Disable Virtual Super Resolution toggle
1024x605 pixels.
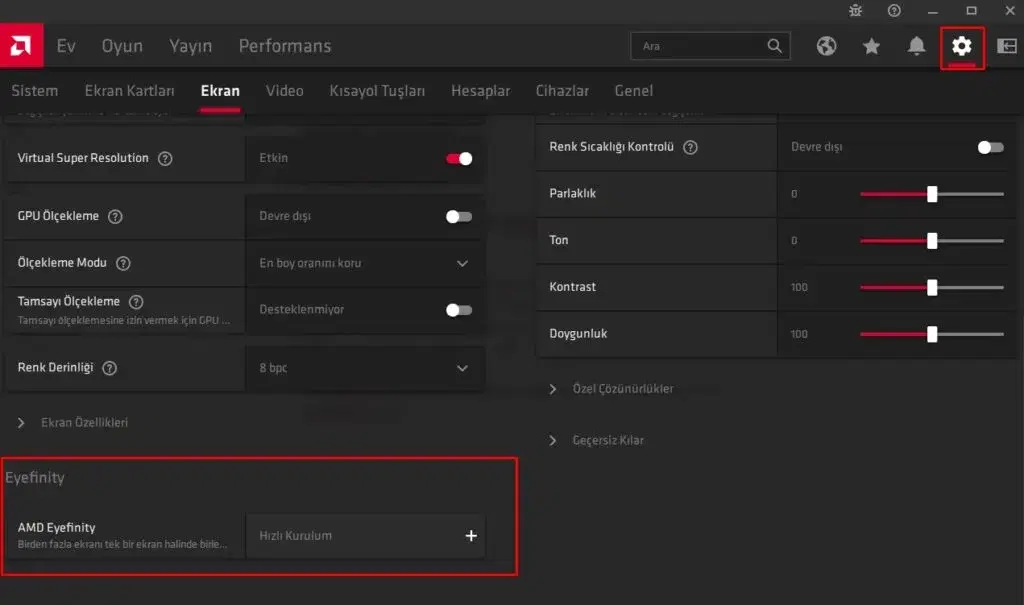pos(459,159)
